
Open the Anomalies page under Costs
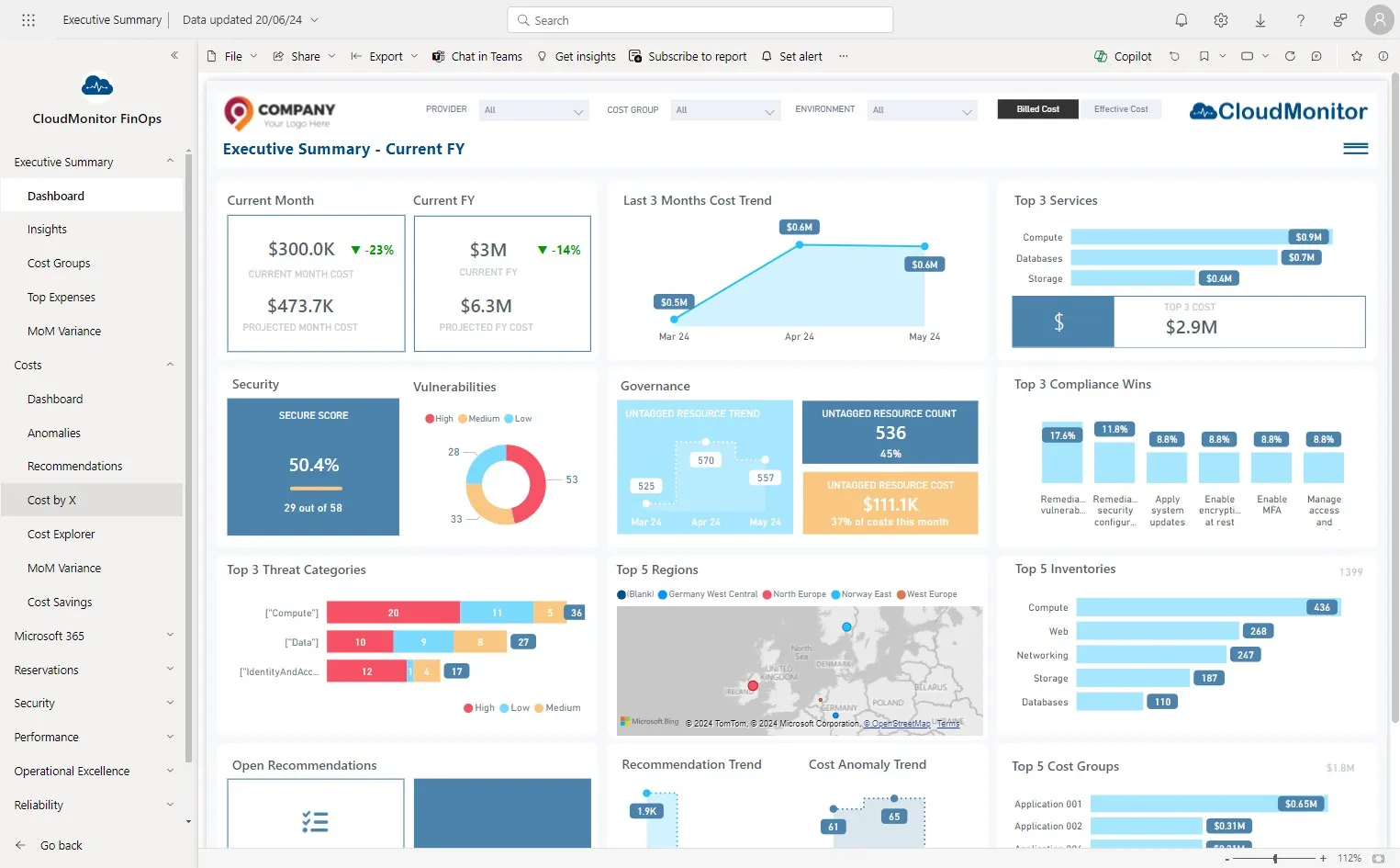pyautogui.click(x=54, y=433)
